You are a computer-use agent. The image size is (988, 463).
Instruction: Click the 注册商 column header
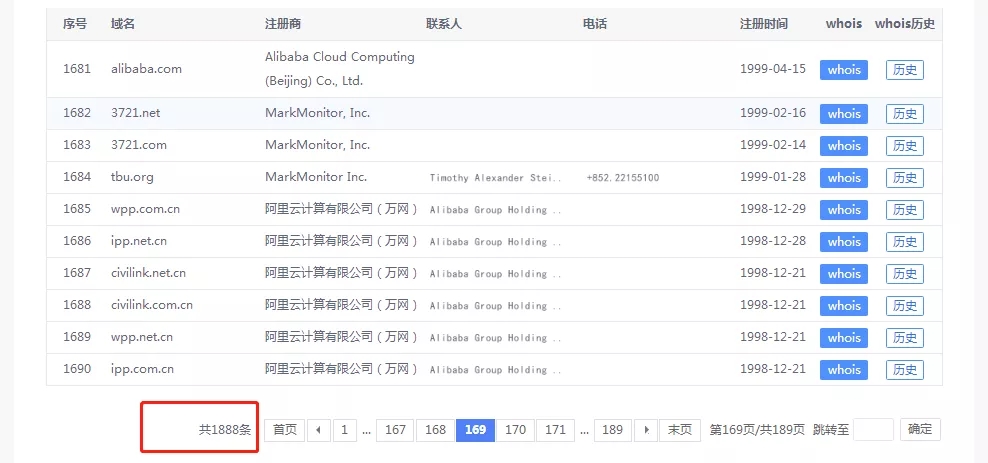tap(283, 24)
